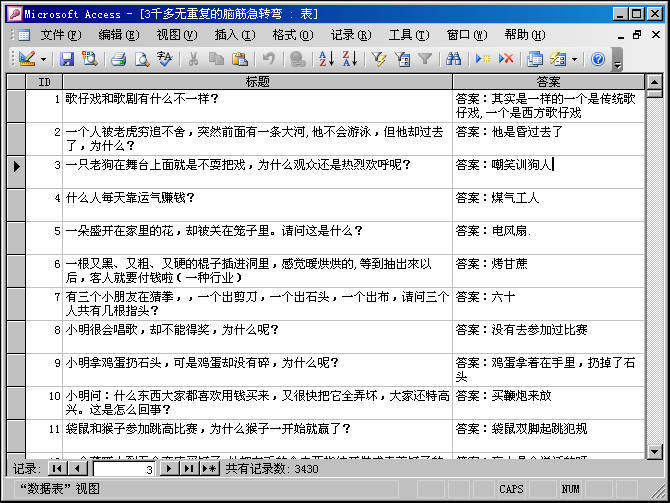Click the New Record toolbar icon
670x503 pixels.
(x=483, y=59)
